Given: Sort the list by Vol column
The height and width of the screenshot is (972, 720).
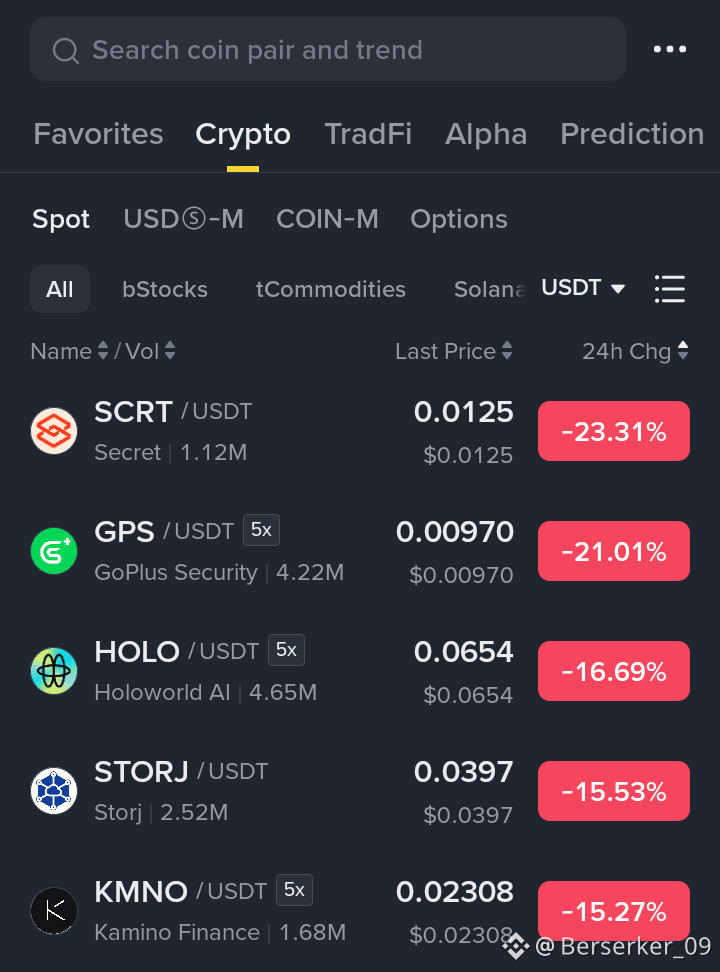Looking at the screenshot, I should [151, 351].
